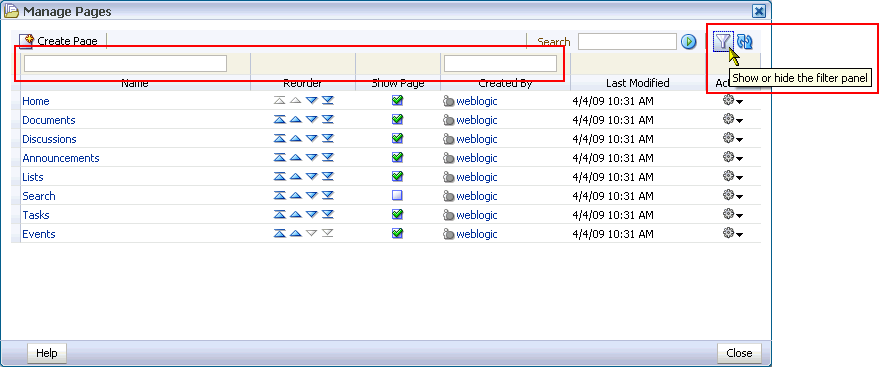The height and width of the screenshot is (381, 882).
Task: Move Tasks page to top
Action: (x=280, y=214)
